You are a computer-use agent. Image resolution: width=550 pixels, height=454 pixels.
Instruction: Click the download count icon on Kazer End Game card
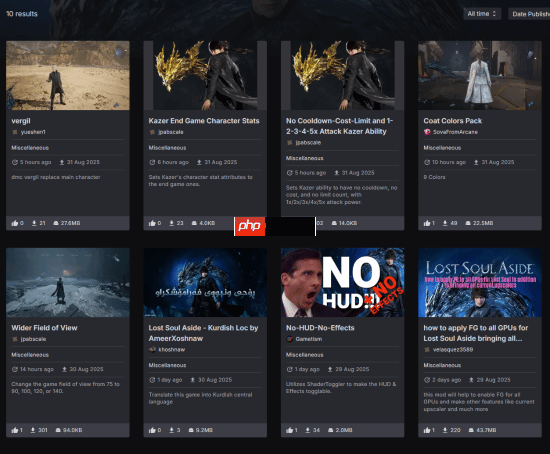pyautogui.click(x=172, y=223)
